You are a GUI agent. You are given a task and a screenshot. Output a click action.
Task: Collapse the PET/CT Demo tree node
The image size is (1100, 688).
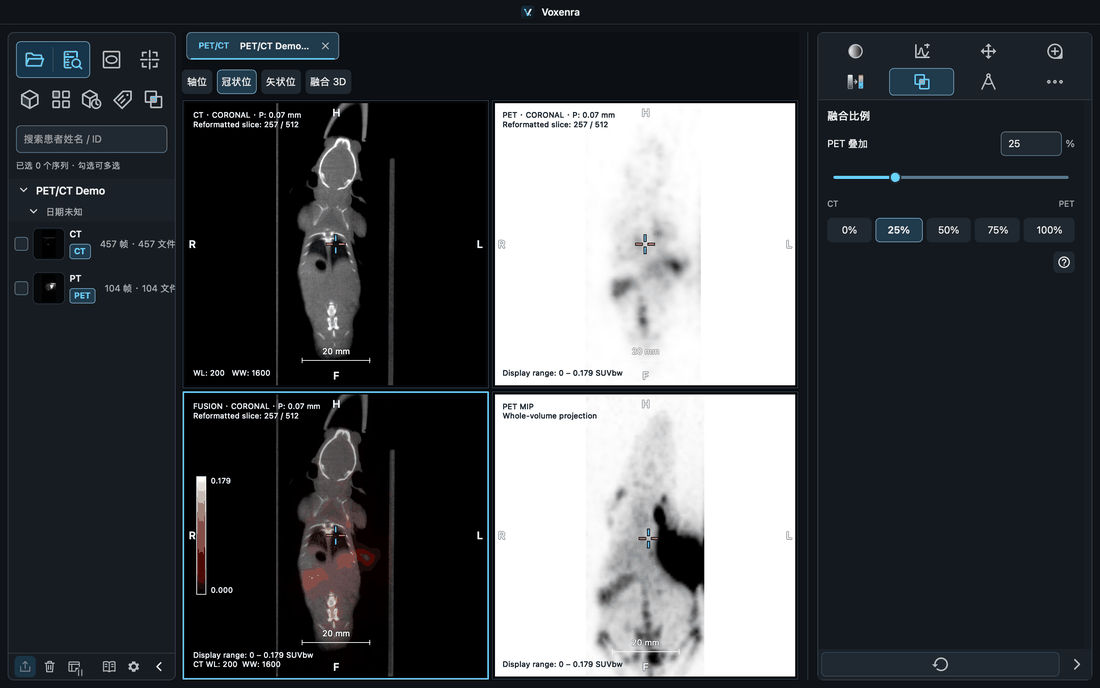23,190
